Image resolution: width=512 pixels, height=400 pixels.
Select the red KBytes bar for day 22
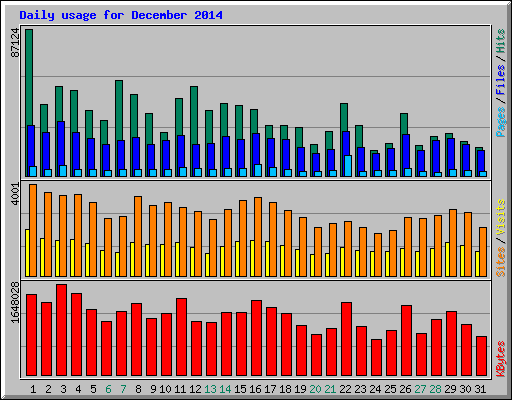[x=347, y=339]
